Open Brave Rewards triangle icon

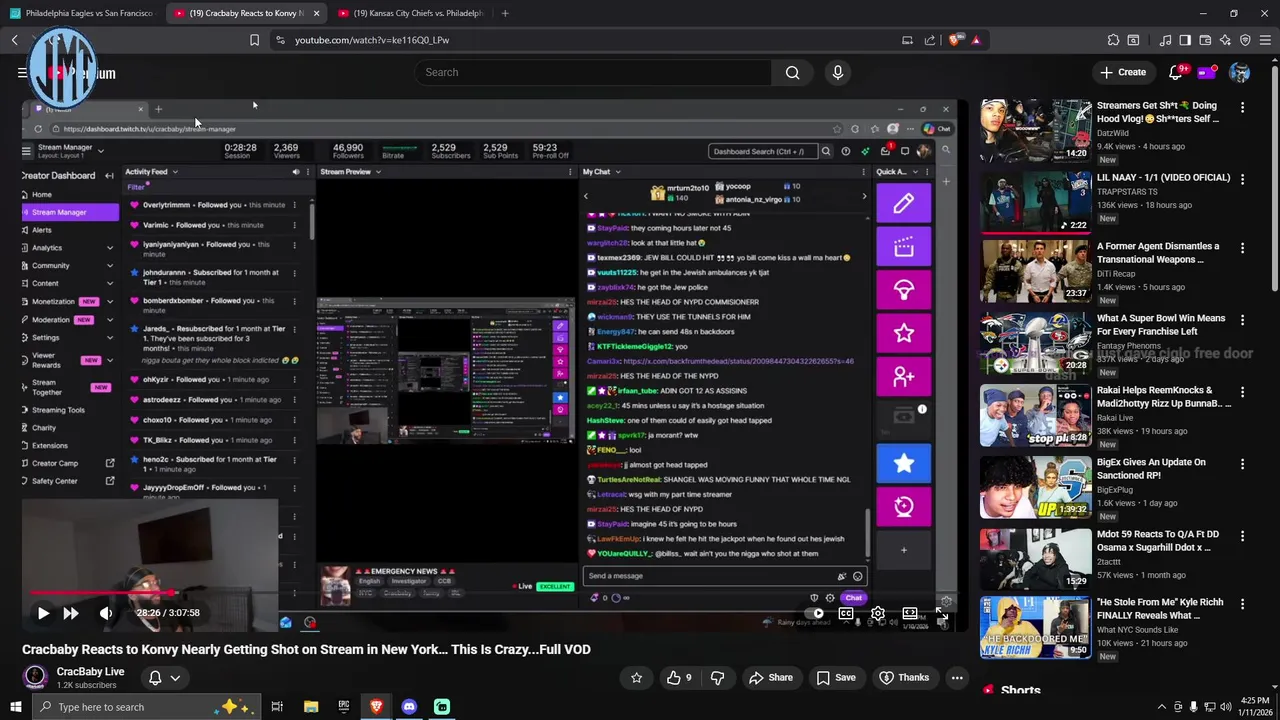[976, 40]
